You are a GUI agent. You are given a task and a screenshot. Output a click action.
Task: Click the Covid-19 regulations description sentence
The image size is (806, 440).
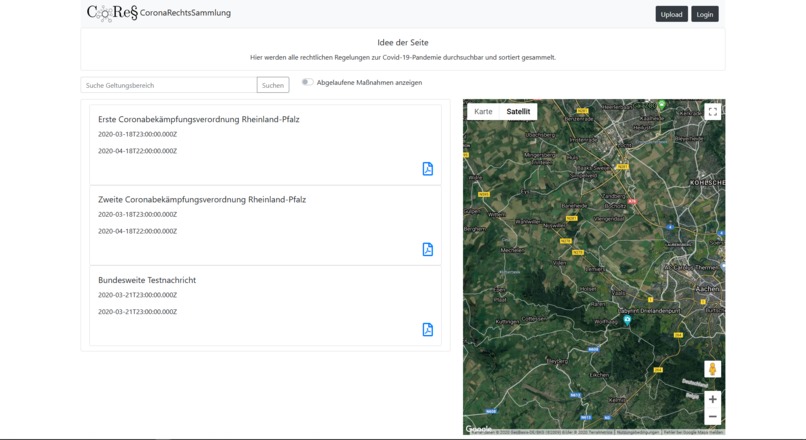[402, 58]
